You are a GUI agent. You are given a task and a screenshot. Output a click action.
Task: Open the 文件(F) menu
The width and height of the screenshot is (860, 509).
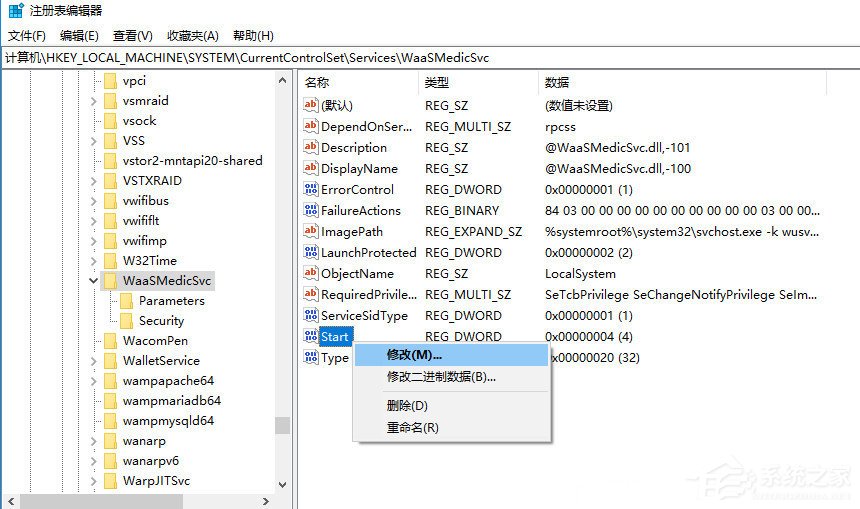coord(27,36)
